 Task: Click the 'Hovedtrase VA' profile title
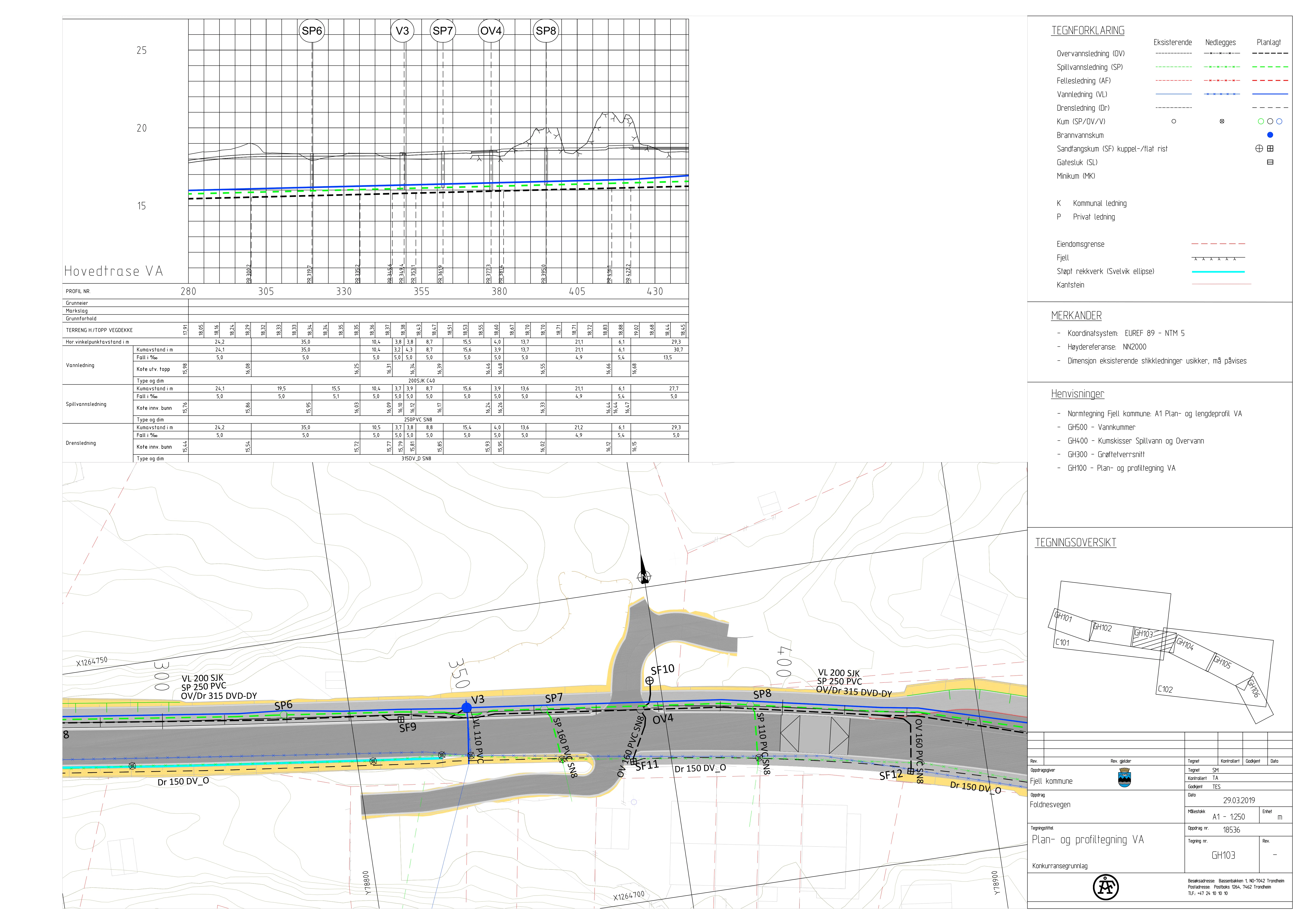tap(113, 271)
